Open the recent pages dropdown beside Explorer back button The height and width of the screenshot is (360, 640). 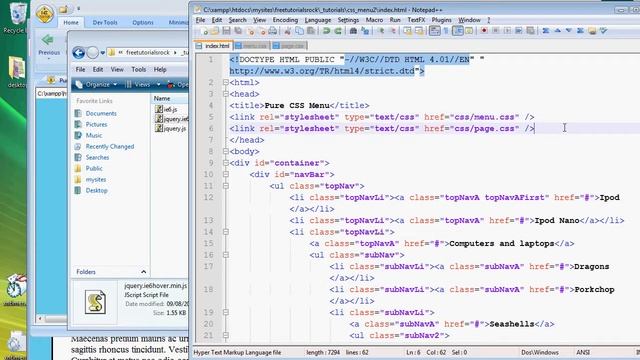pyautogui.click(x=103, y=53)
